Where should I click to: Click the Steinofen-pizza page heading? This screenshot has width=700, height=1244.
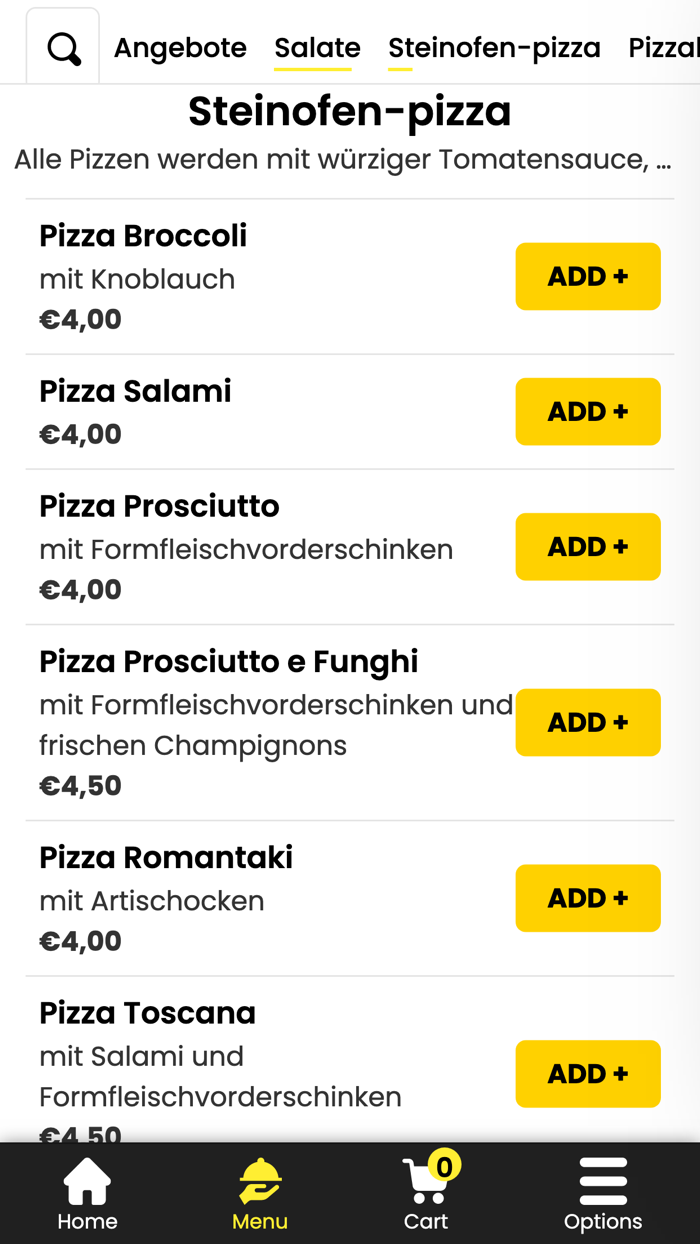coord(349,113)
